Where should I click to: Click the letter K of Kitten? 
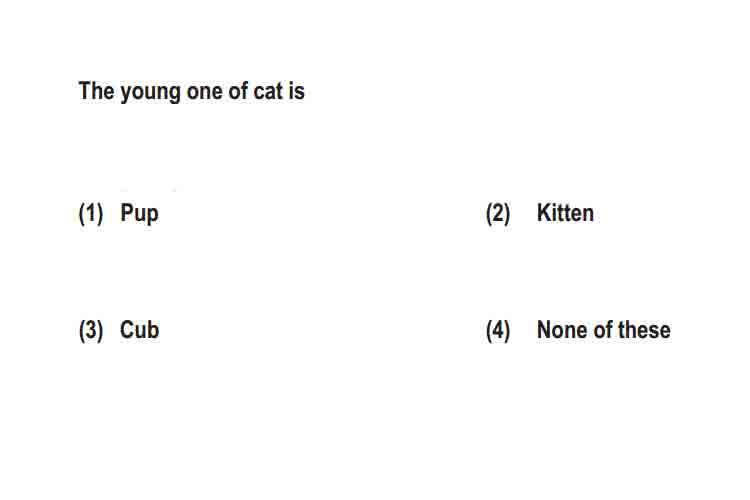544,212
